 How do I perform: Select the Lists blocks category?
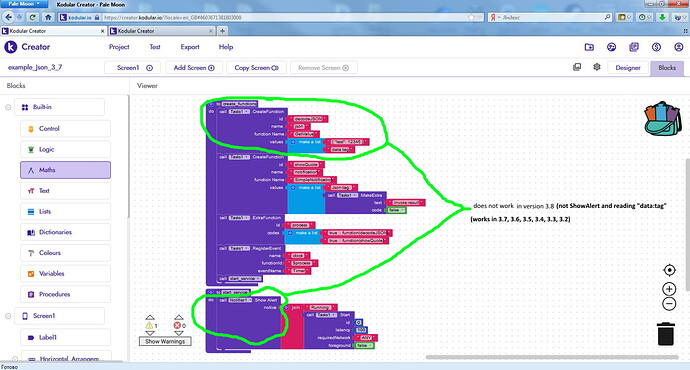(x=66, y=211)
